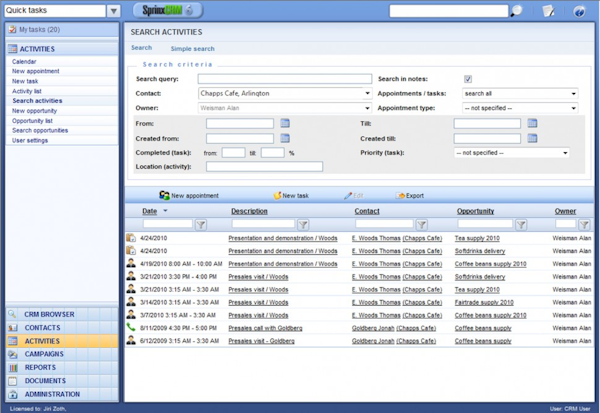Image resolution: width=600 pixels, height=413 pixels.
Task: Apply the Description column filter funnel
Action: pyautogui.click(x=303, y=225)
